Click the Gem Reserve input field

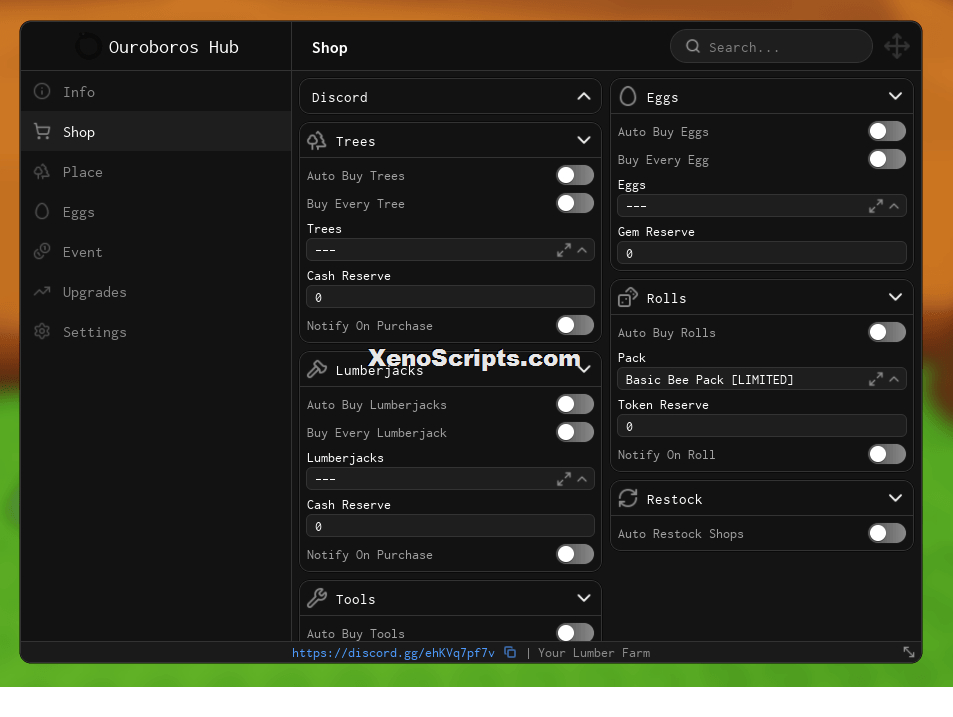(762, 253)
